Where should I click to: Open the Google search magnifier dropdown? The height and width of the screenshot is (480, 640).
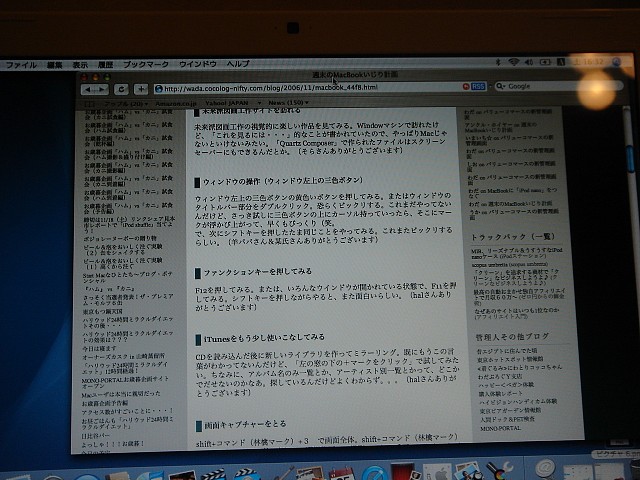coord(499,87)
